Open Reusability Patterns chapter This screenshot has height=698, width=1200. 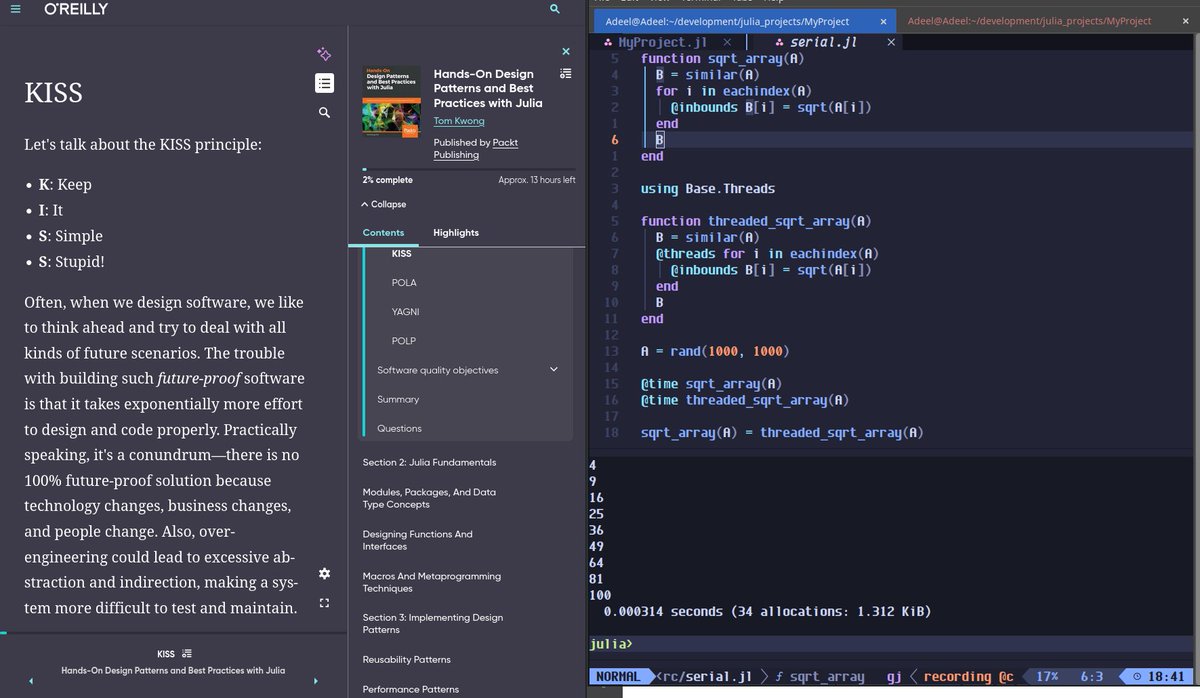pyautogui.click(x=406, y=659)
